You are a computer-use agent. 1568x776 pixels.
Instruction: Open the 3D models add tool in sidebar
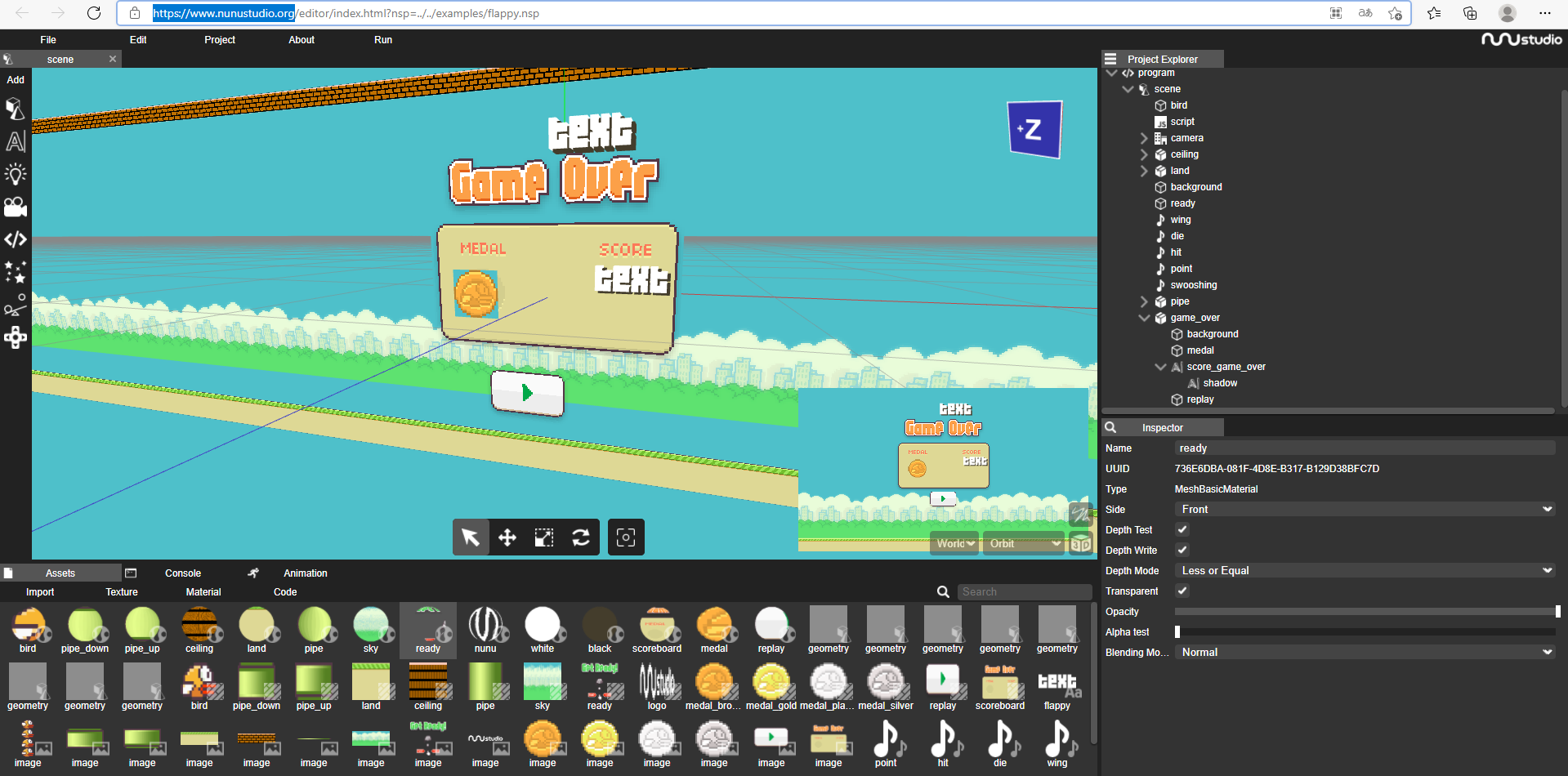tap(16, 109)
